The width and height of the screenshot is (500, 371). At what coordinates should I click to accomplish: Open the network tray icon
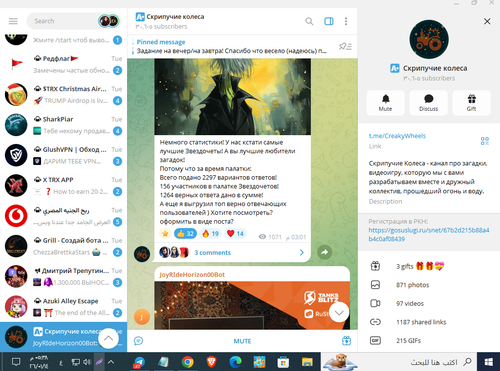tap(76, 362)
